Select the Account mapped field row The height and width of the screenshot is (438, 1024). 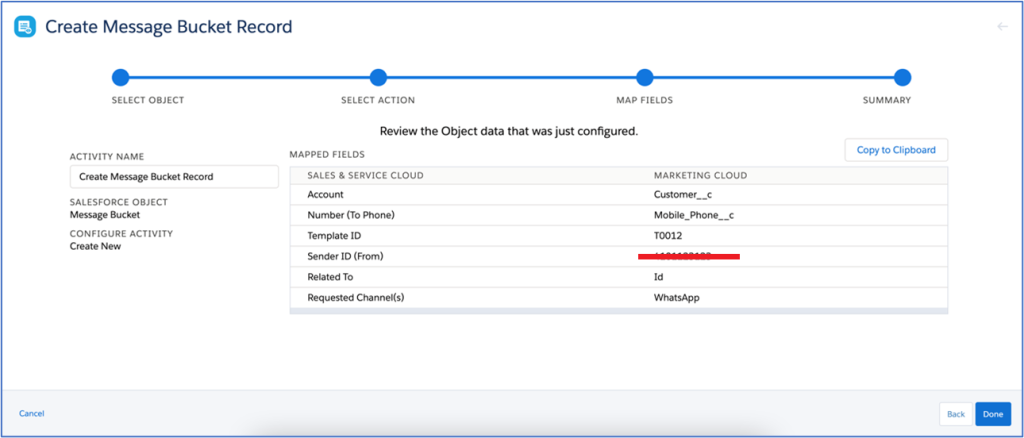618,195
